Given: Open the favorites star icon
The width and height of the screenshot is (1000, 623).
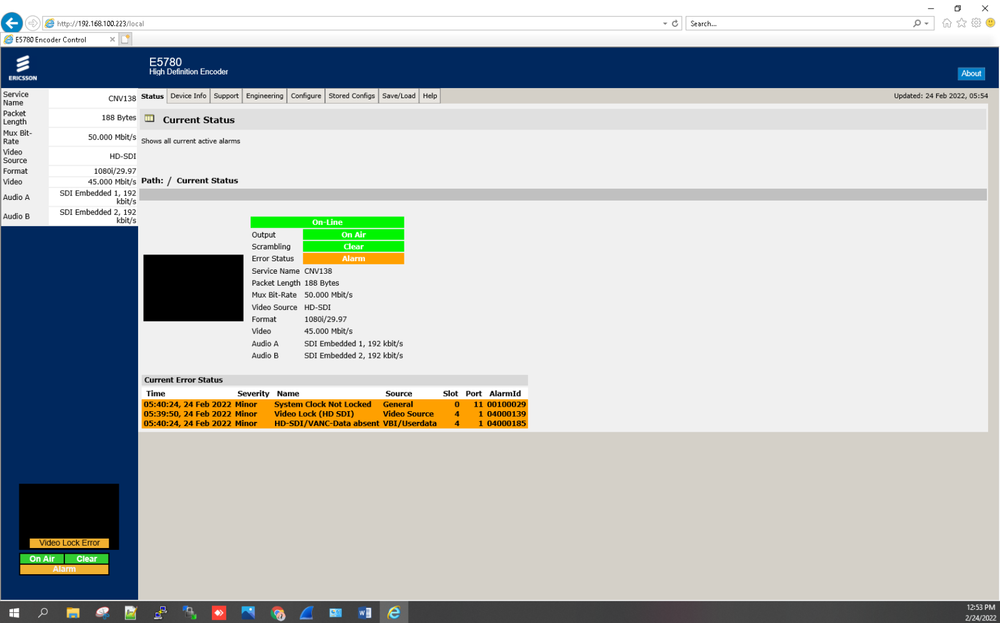Looking at the screenshot, I should (961, 23).
